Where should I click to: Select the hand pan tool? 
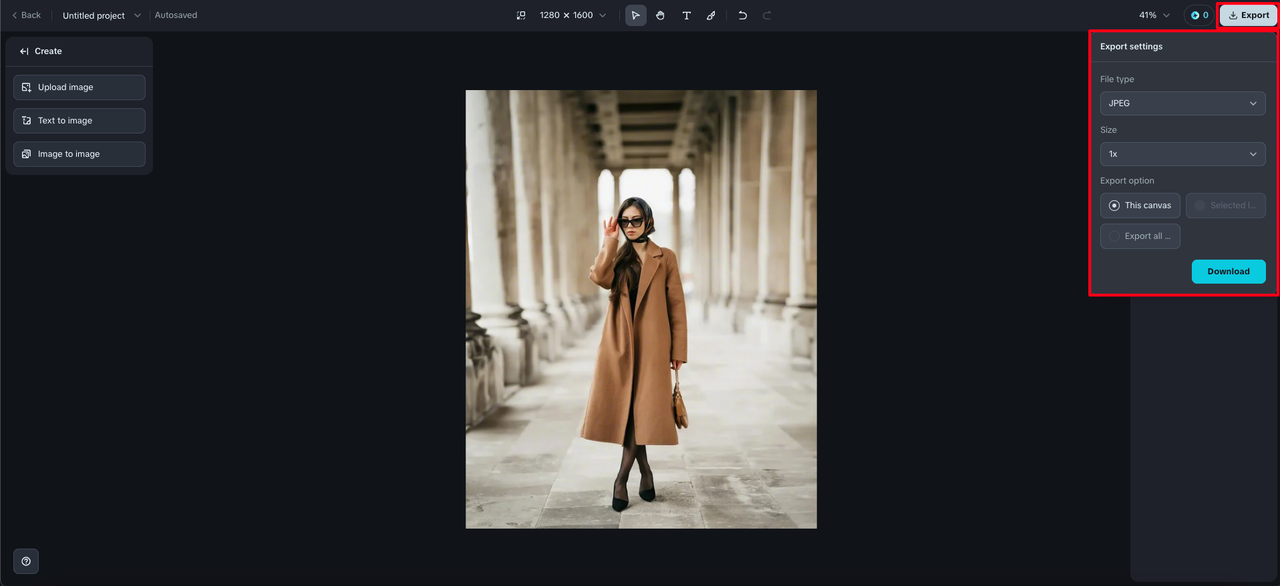pos(660,15)
